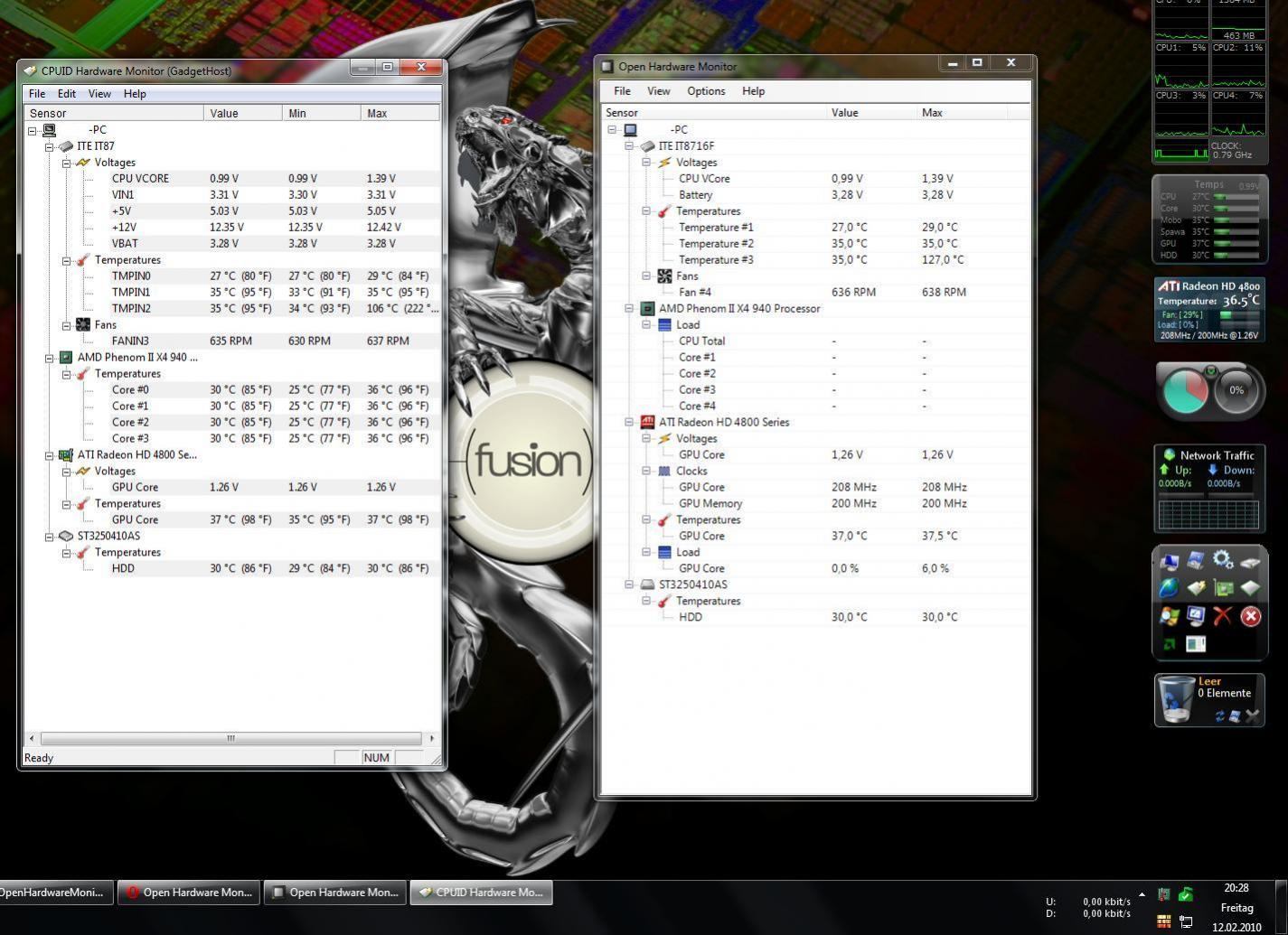
Task: Click the Min column header in CPUID monitor
Action: [322, 113]
